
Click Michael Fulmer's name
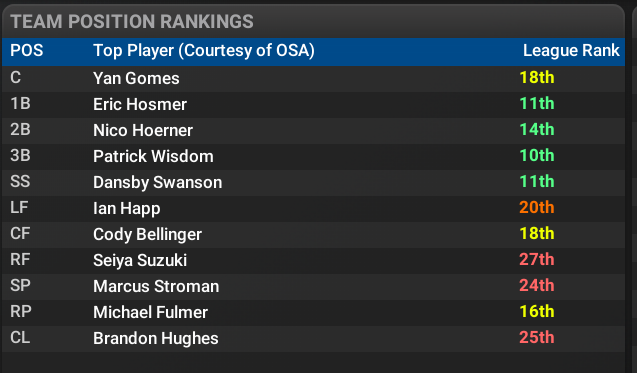[150, 312]
